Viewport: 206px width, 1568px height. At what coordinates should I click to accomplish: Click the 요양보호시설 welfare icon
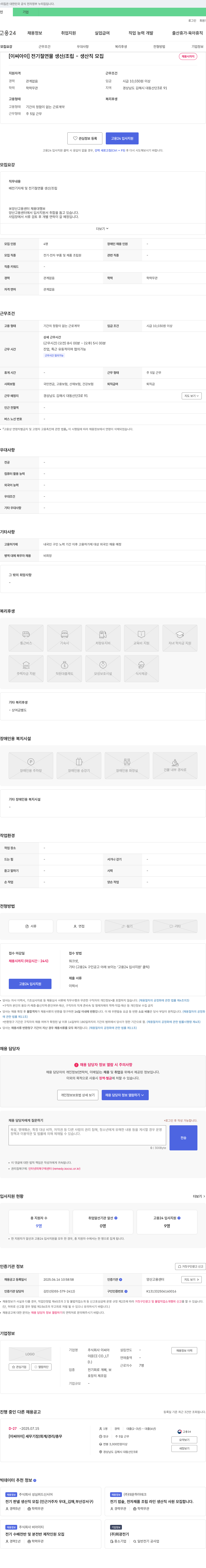pyautogui.click(x=103, y=668)
